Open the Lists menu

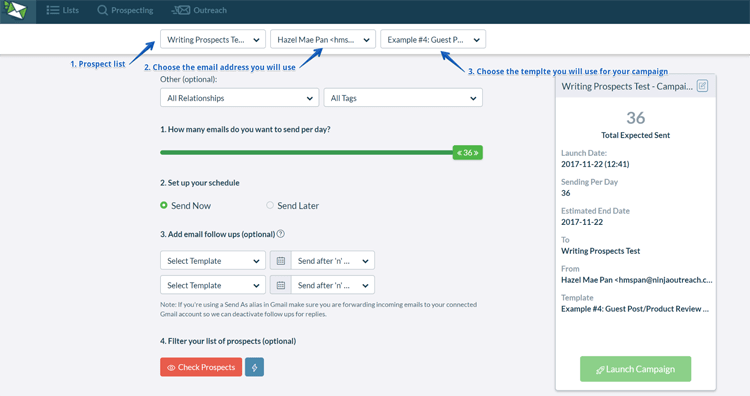63,10
